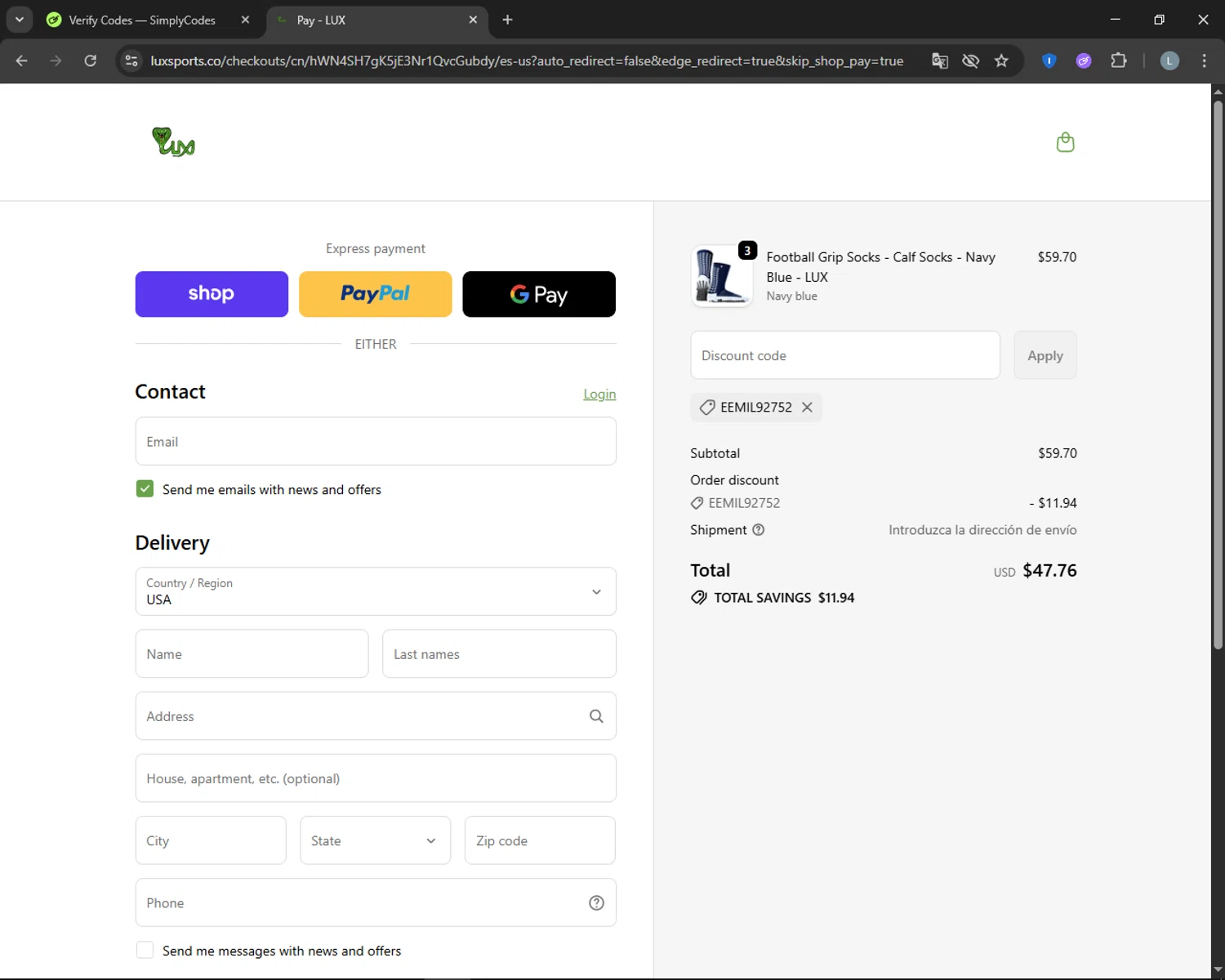This screenshot has height=980, width=1225.
Task: Click the translate page icon
Action: click(x=940, y=60)
